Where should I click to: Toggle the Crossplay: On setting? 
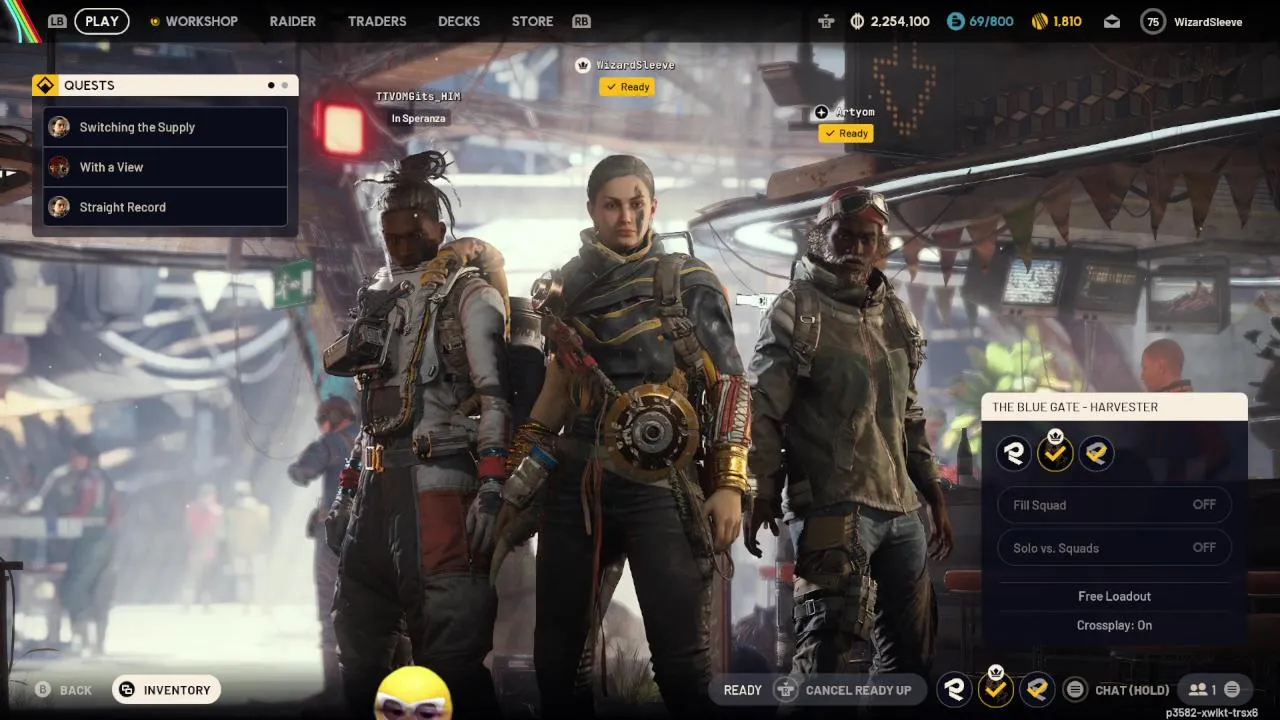(1114, 625)
